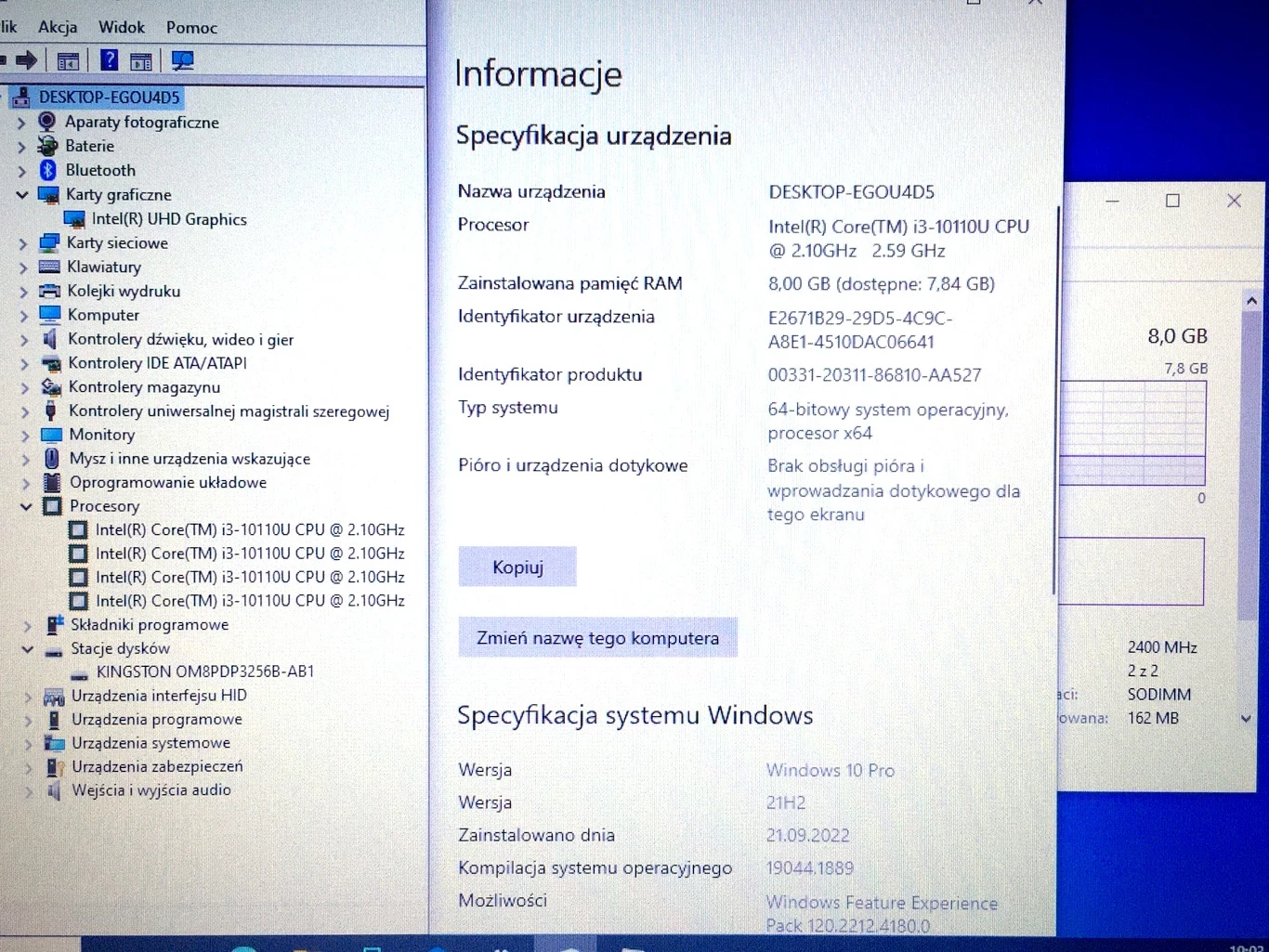Collapse the Stacje dysków category
Screen dimensions: 1269x952
[27, 649]
